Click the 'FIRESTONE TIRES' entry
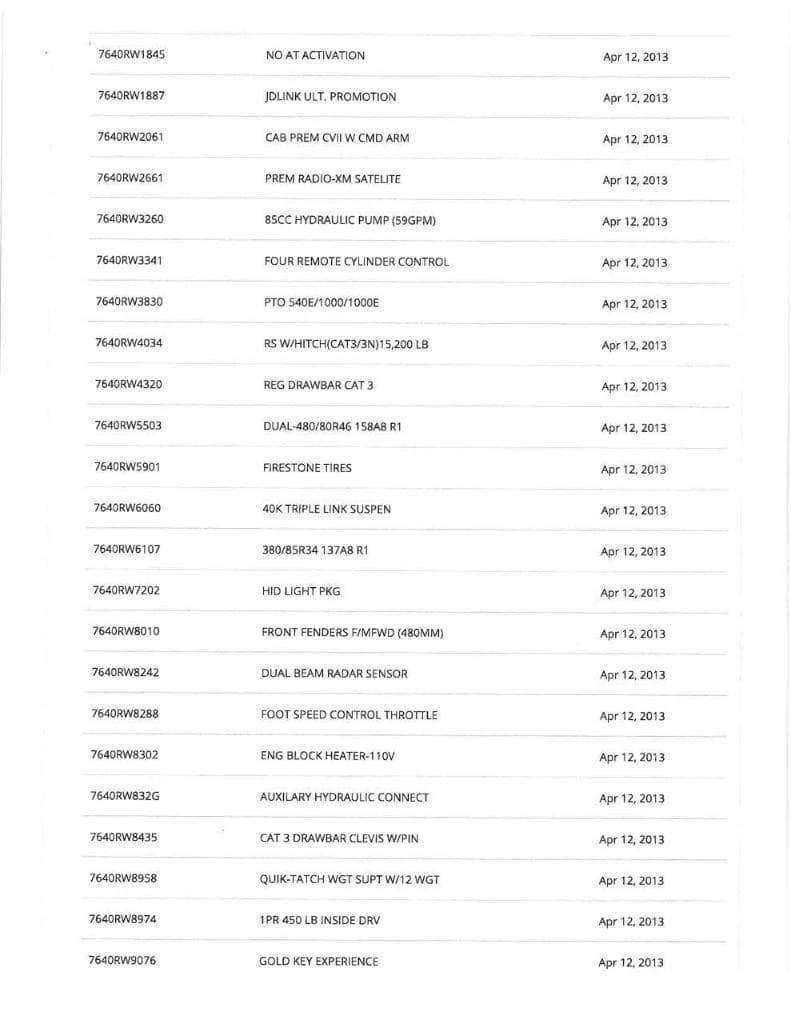This screenshot has height=1024, width=791. (x=307, y=467)
